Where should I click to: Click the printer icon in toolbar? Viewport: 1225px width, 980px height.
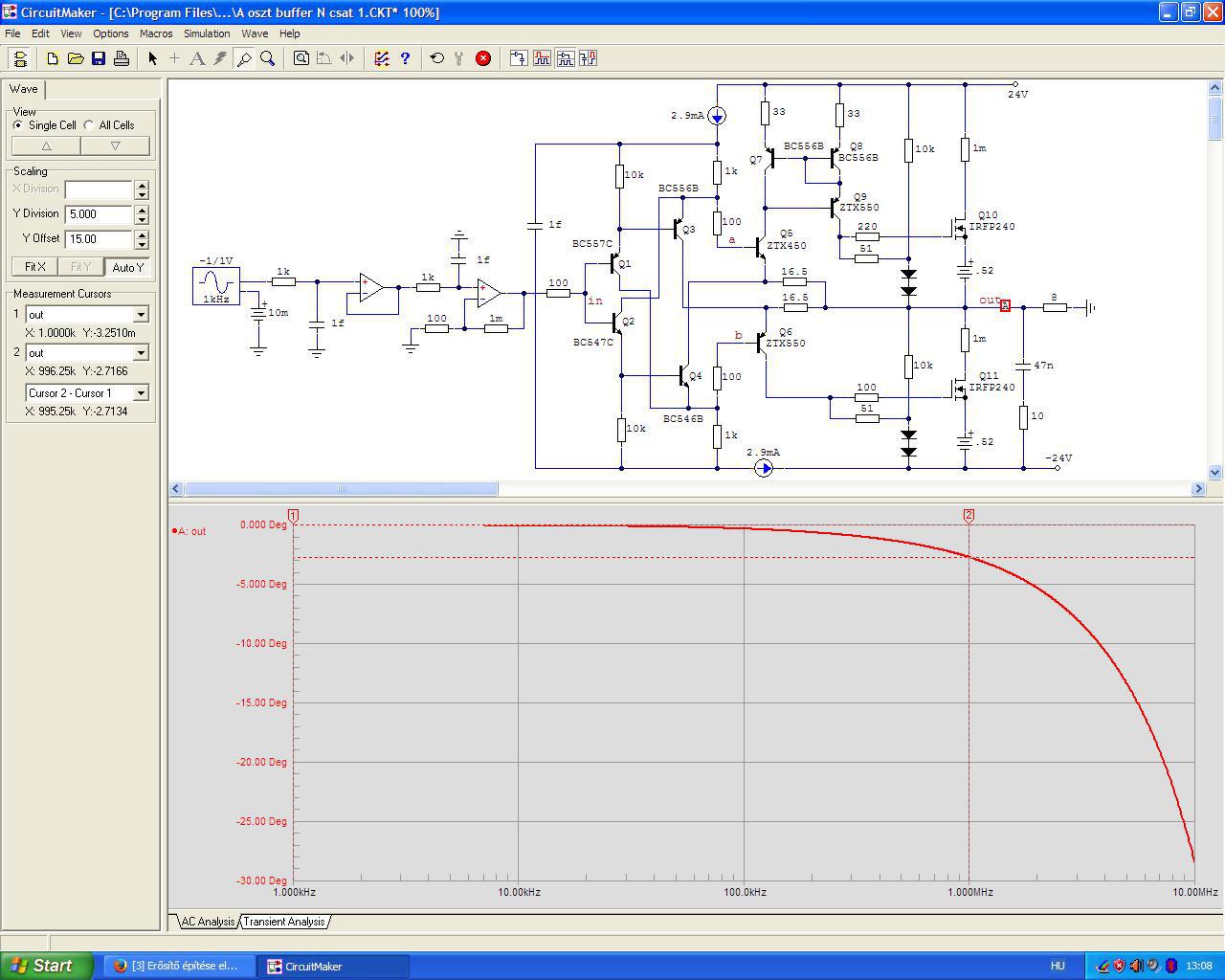coord(122,58)
